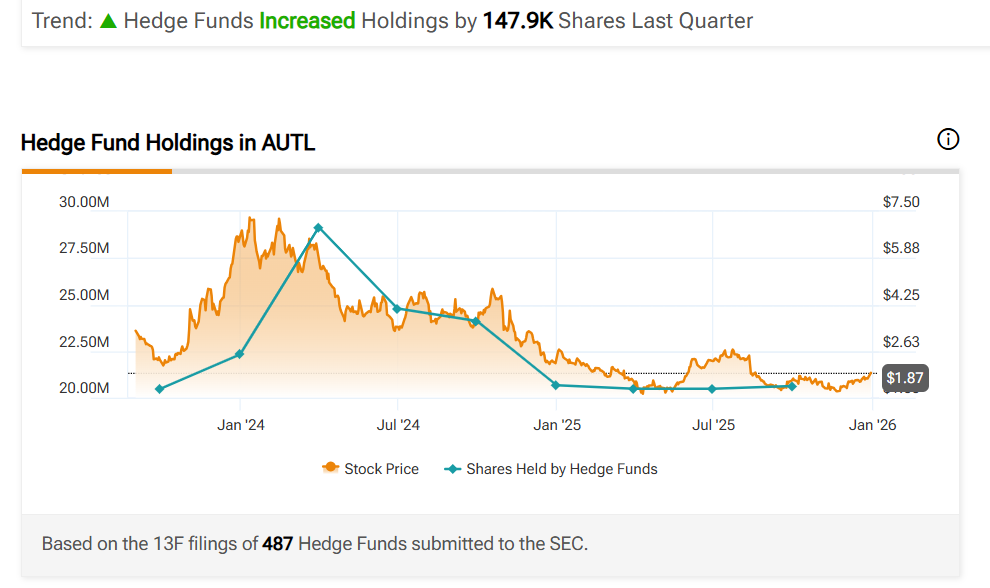
Task: Select teal data point above Jan '24
Action: (x=240, y=354)
